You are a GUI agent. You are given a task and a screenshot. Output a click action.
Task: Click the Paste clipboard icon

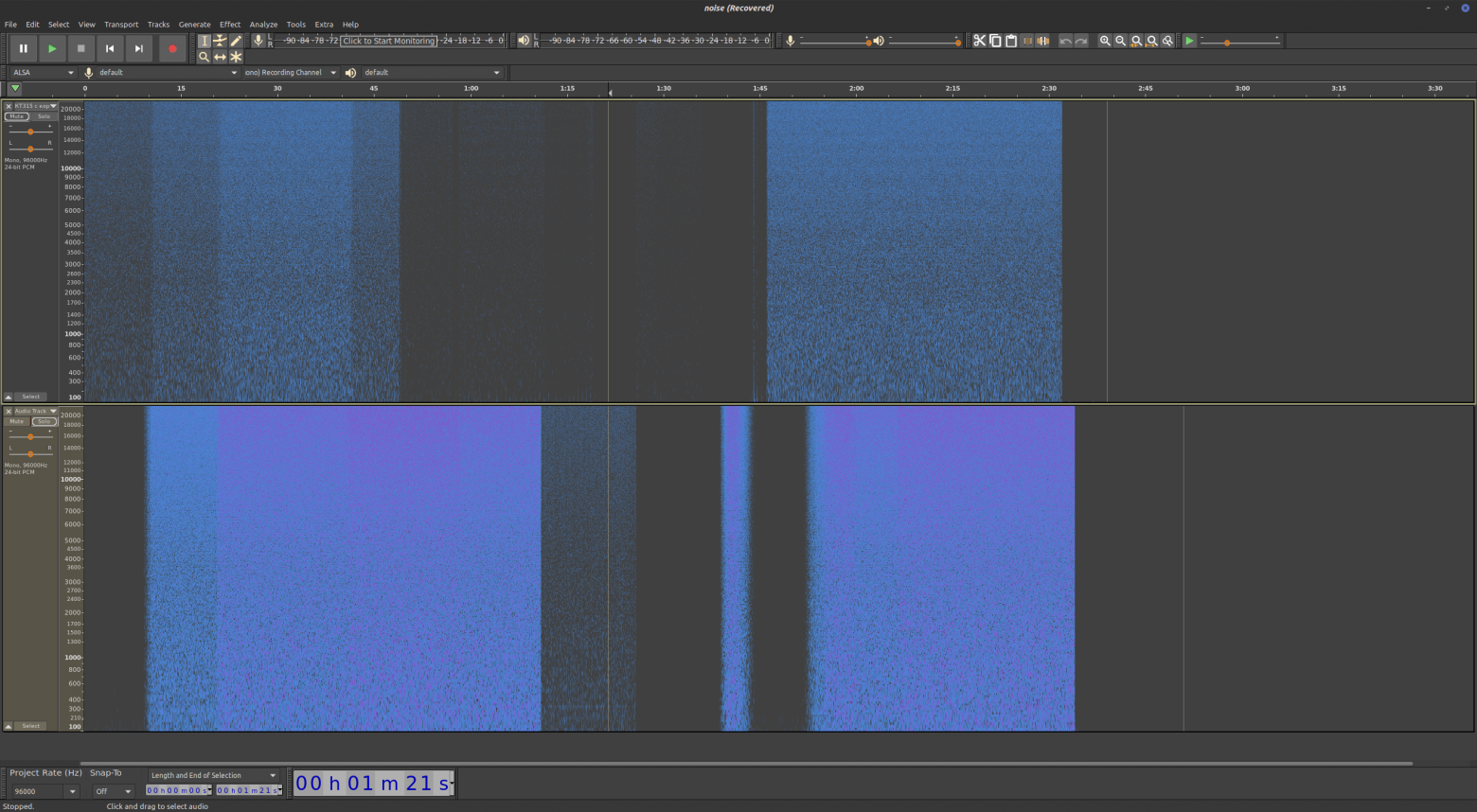click(1011, 41)
